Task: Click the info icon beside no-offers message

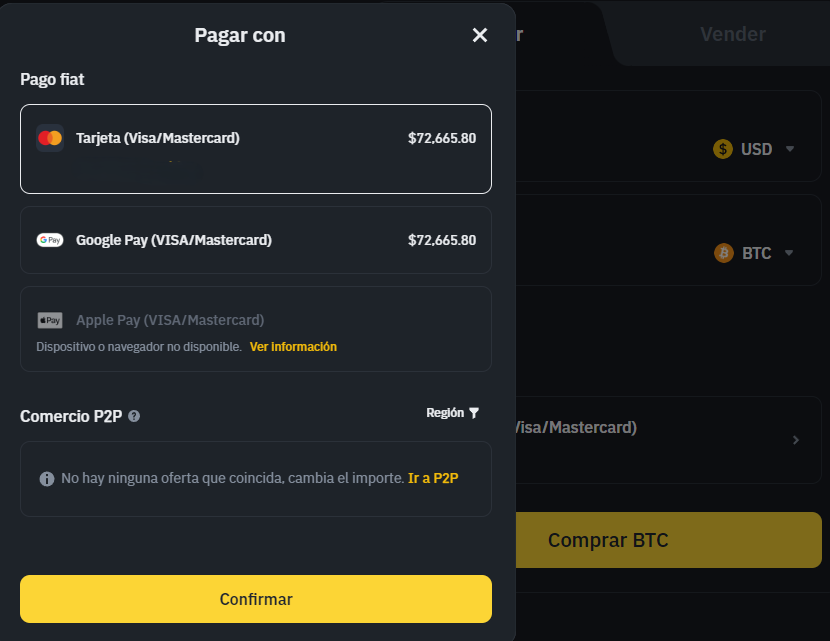Action: tap(46, 479)
